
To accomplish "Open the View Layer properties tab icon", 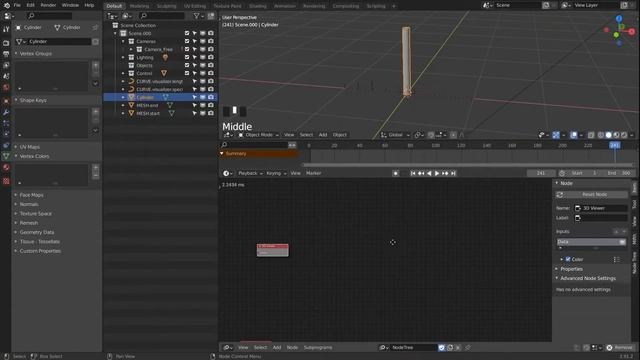I will 6,65.
